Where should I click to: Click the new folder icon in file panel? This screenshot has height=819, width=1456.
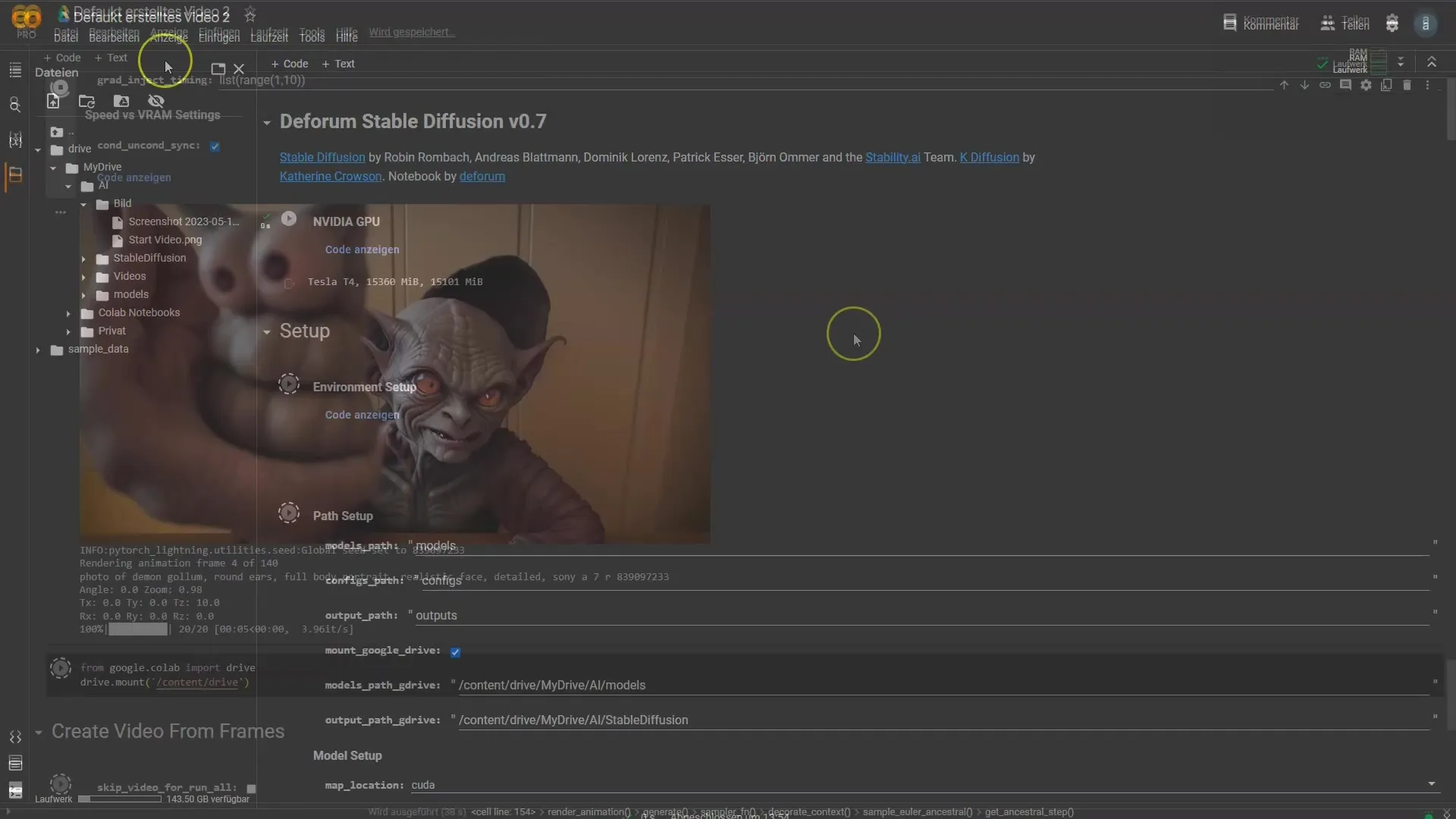point(86,101)
